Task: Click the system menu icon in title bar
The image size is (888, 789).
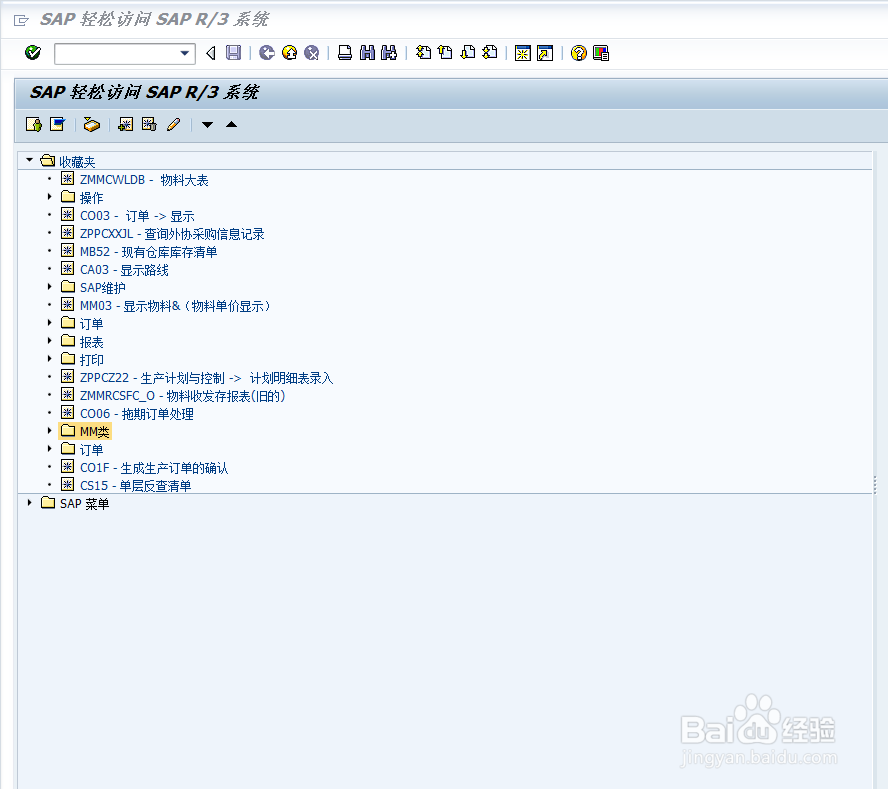Action: 21,20
